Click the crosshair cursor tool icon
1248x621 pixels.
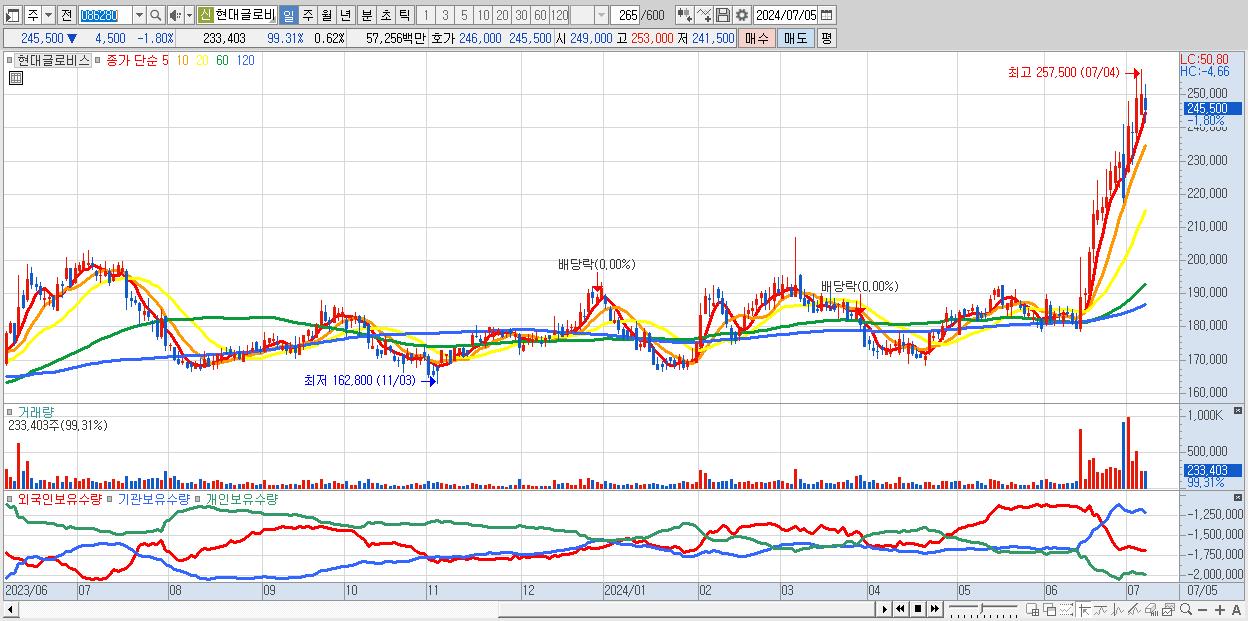[1084, 610]
